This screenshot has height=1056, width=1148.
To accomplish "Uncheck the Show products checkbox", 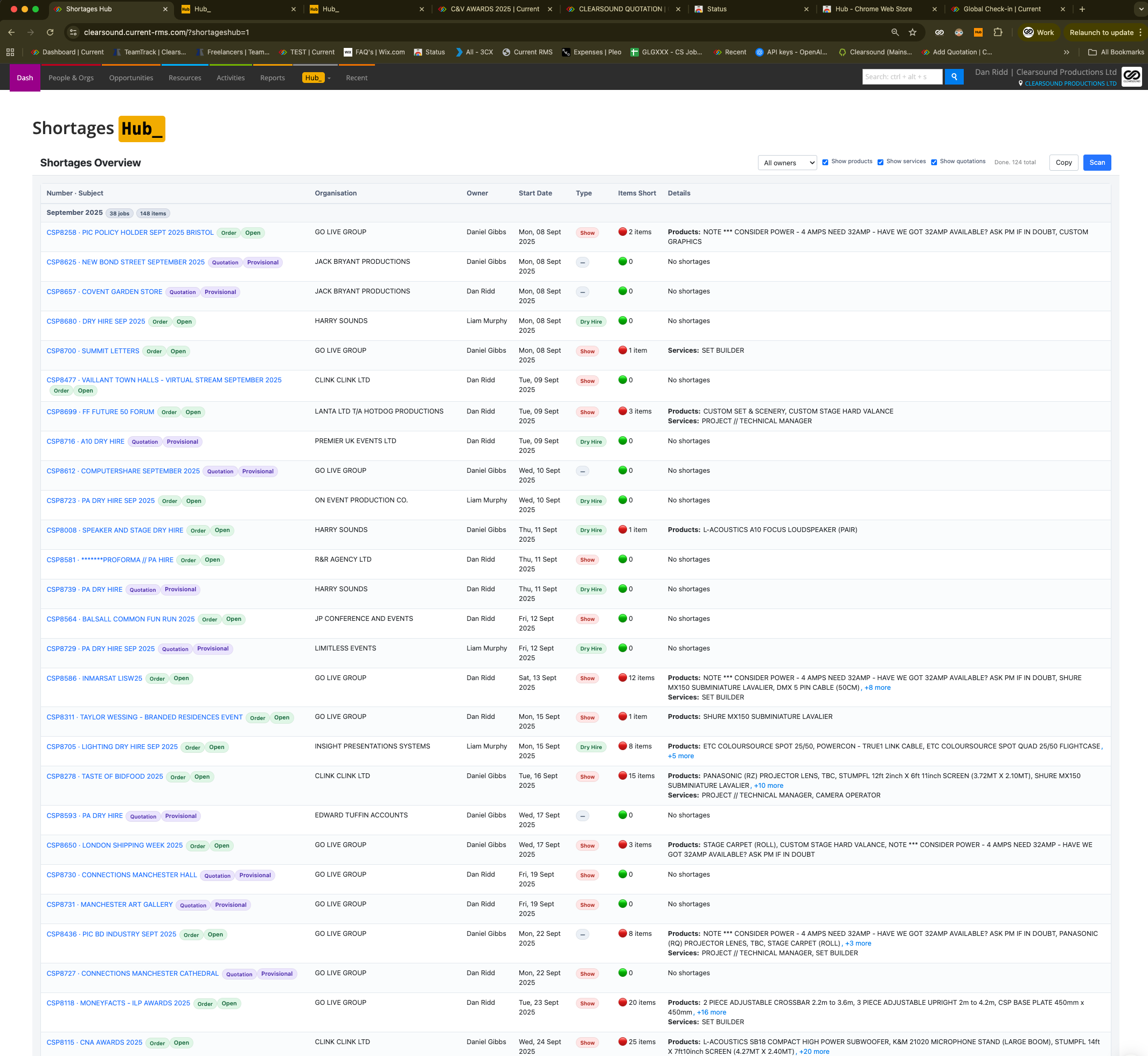I will [x=825, y=162].
